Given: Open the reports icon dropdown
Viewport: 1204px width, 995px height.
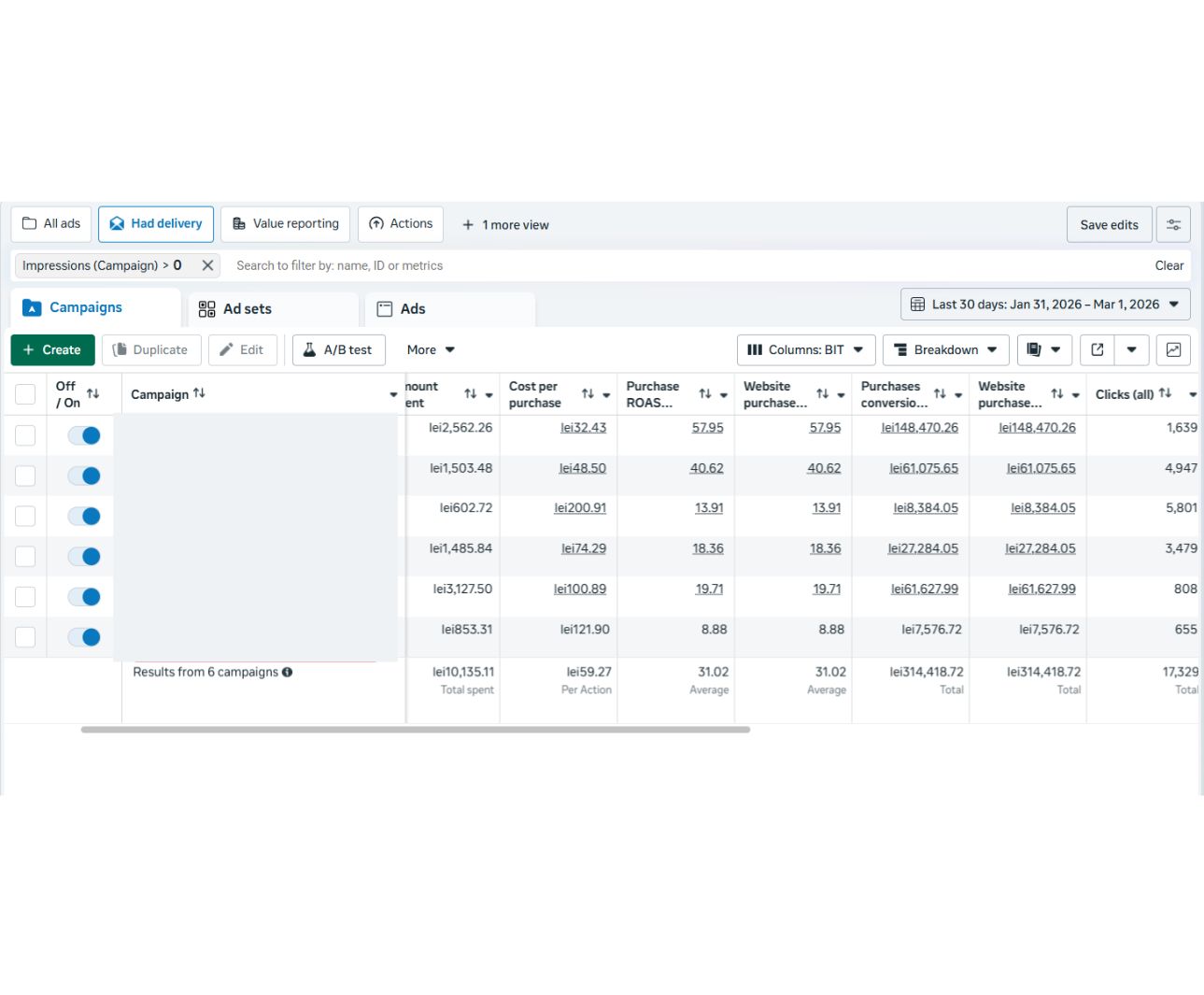Looking at the screenshot, I should point(1043,349).
